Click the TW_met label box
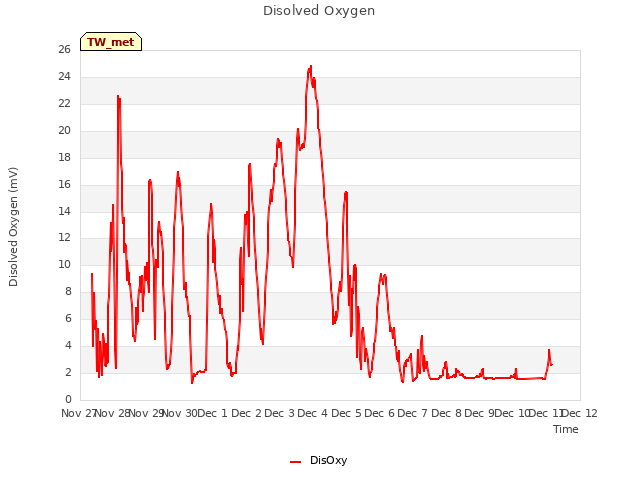This screenshot has height=480, width=640. click(111, 42)
